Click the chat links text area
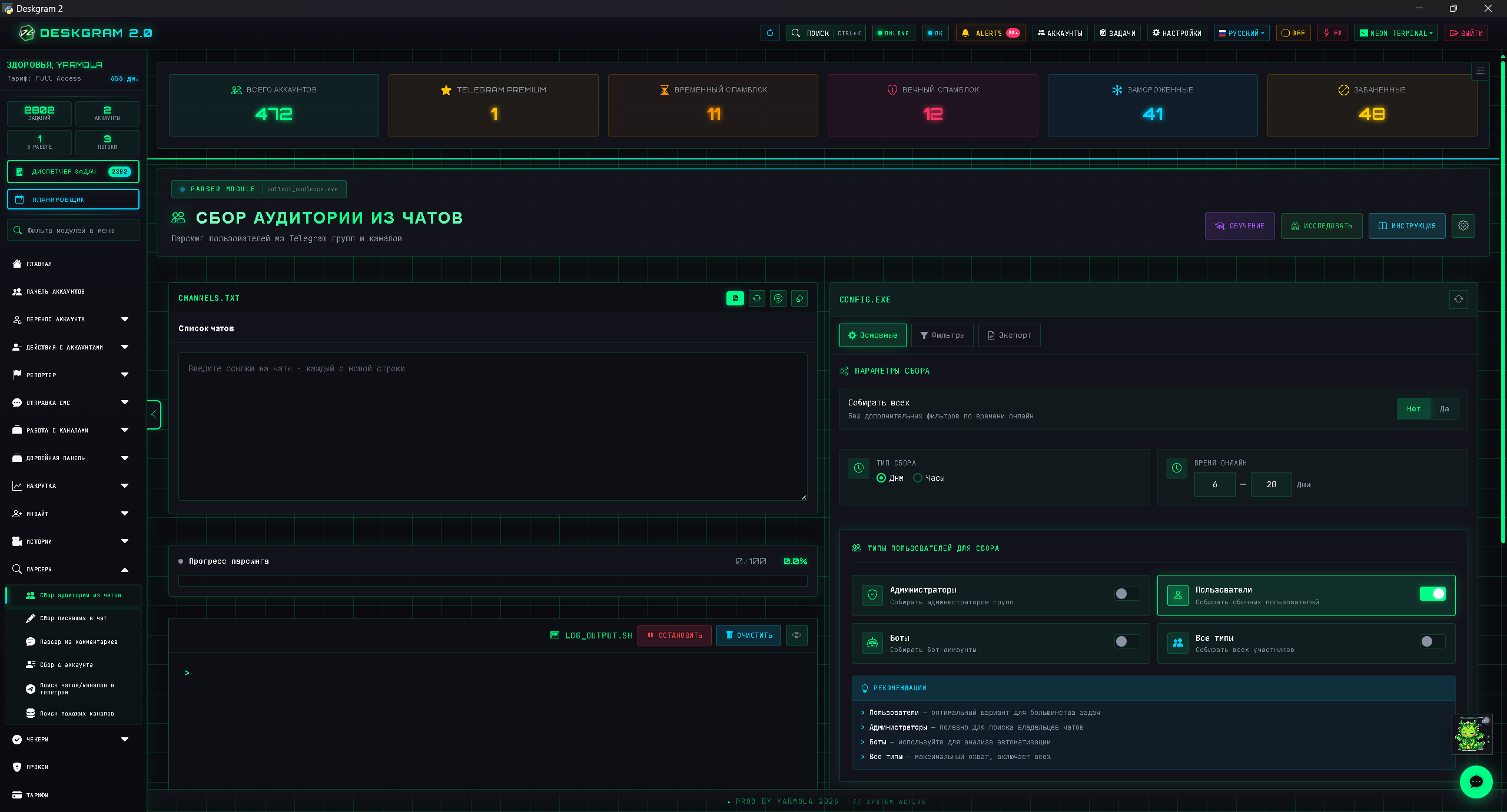Image resolution: width=1507 pixels, height=812 pixels. tap(493, 427)
